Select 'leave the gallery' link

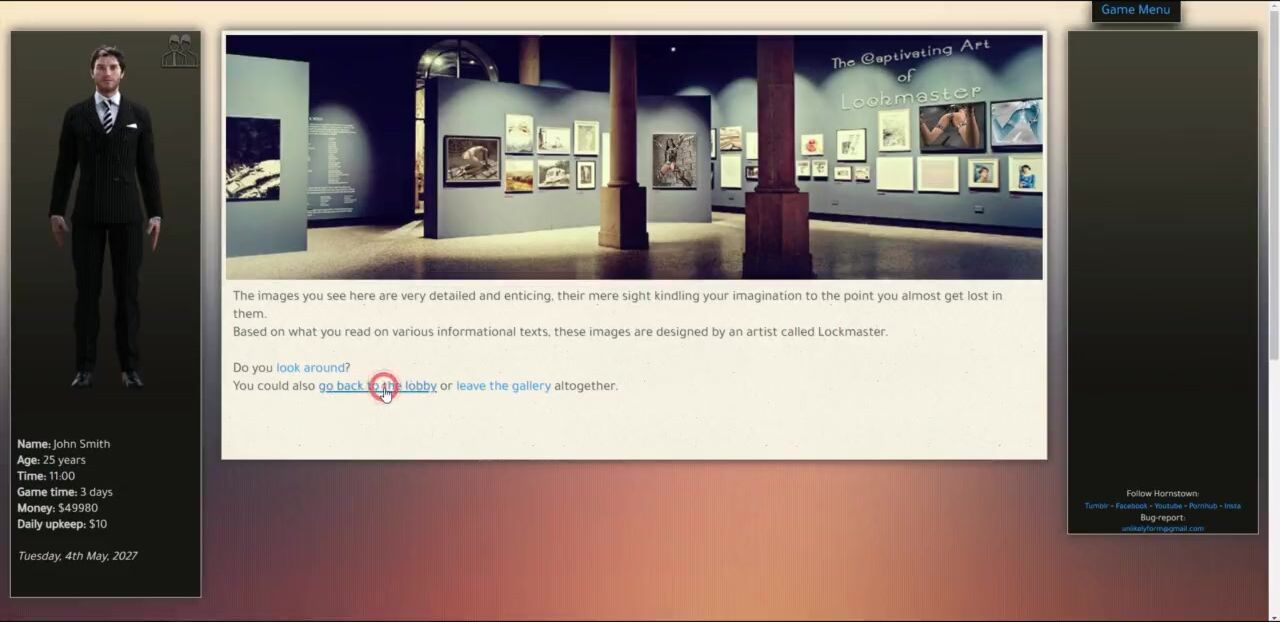503,386
